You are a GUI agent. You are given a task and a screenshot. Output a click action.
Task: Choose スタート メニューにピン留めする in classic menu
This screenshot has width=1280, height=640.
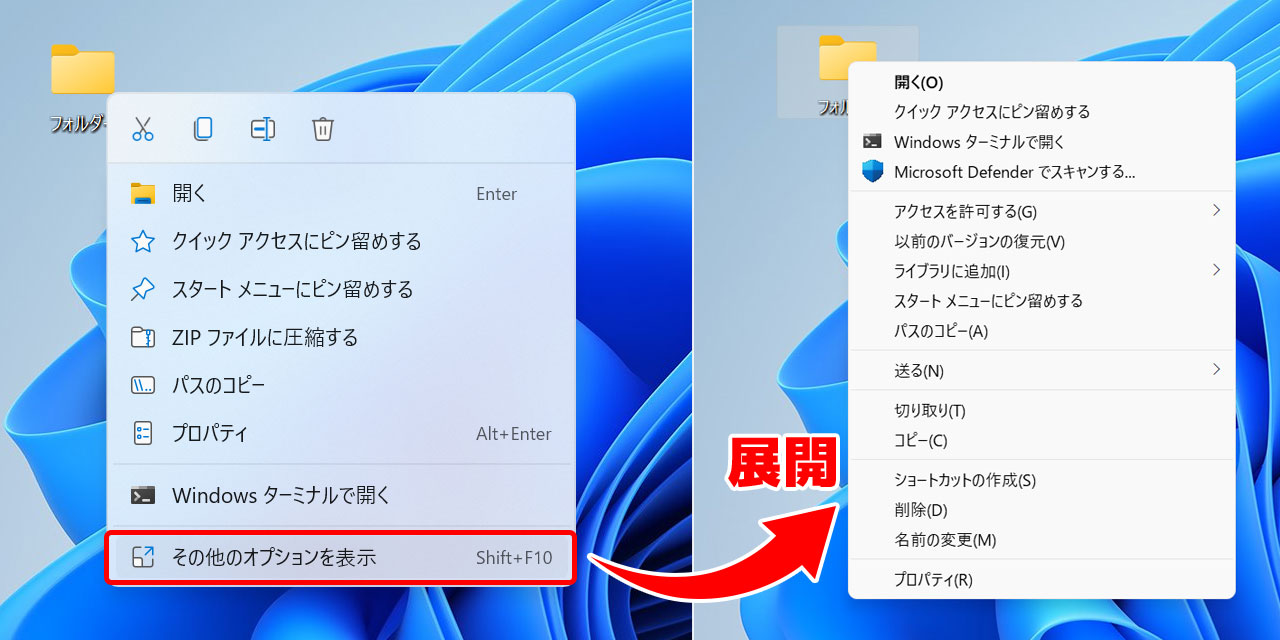(x=1042, y=301)
